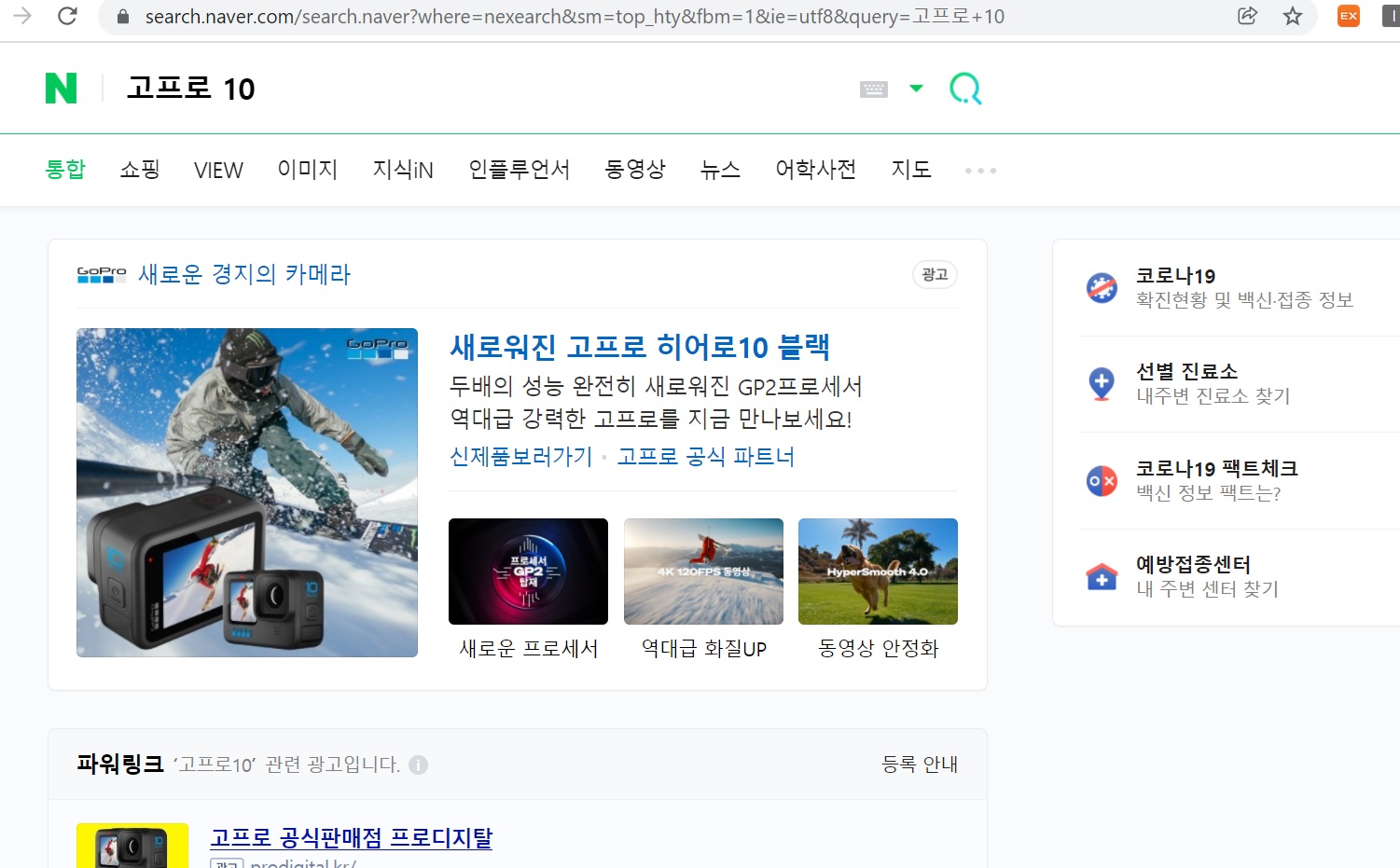The height and width of the screenshot is (868, 1400).
Task: Click the 고프로 공식 파트너 link
Action: click(x=706, y=456)
